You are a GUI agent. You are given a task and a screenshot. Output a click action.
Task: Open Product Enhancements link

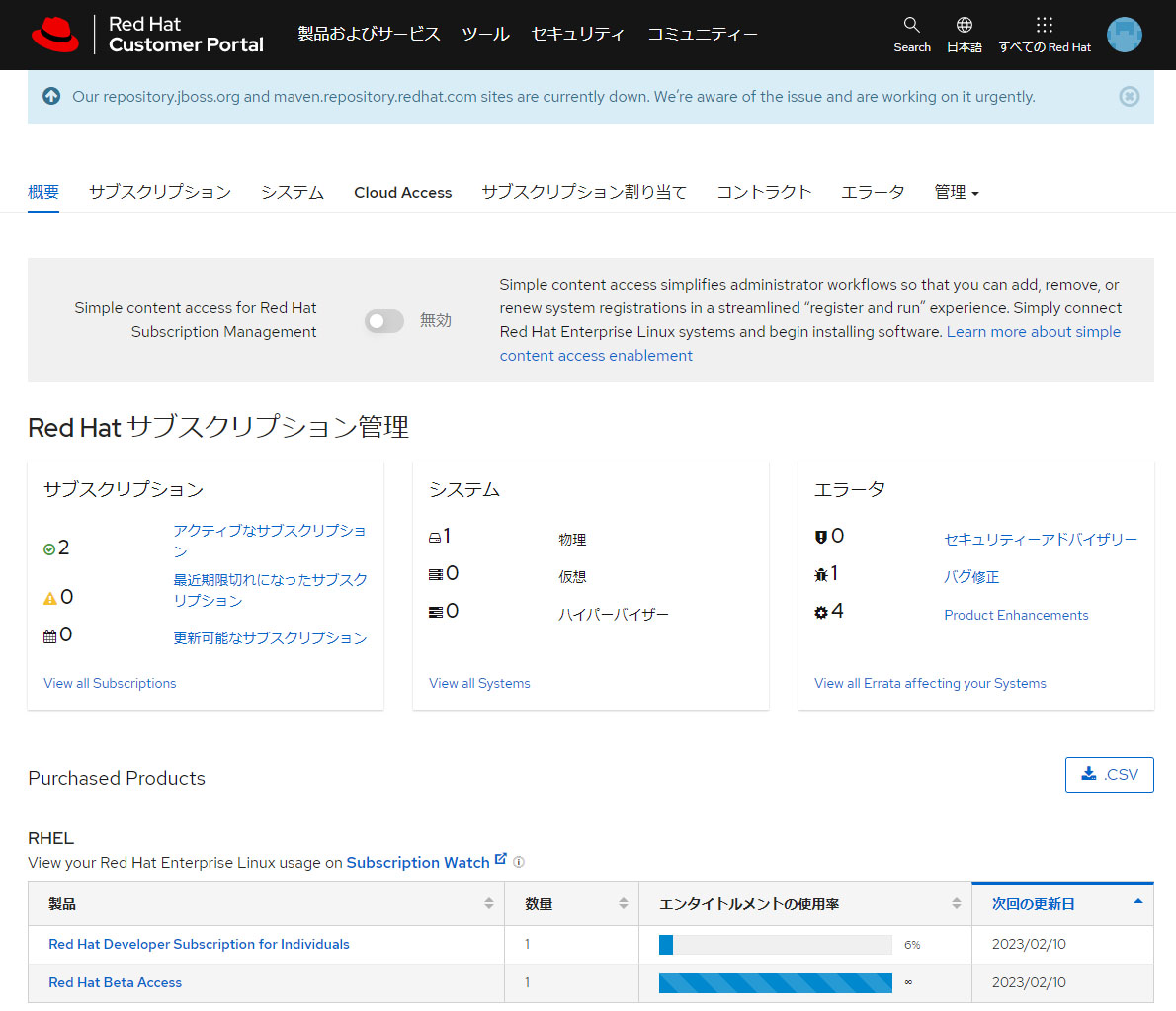coord(1016,615)
